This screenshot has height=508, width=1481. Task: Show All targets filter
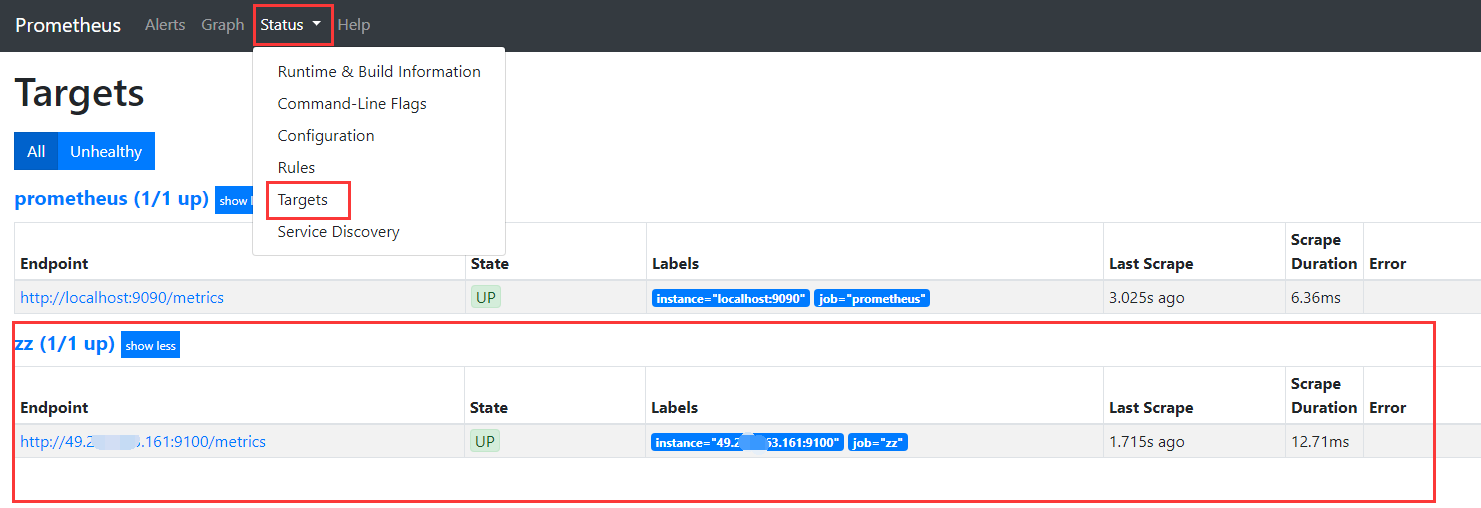pos(36,151)
